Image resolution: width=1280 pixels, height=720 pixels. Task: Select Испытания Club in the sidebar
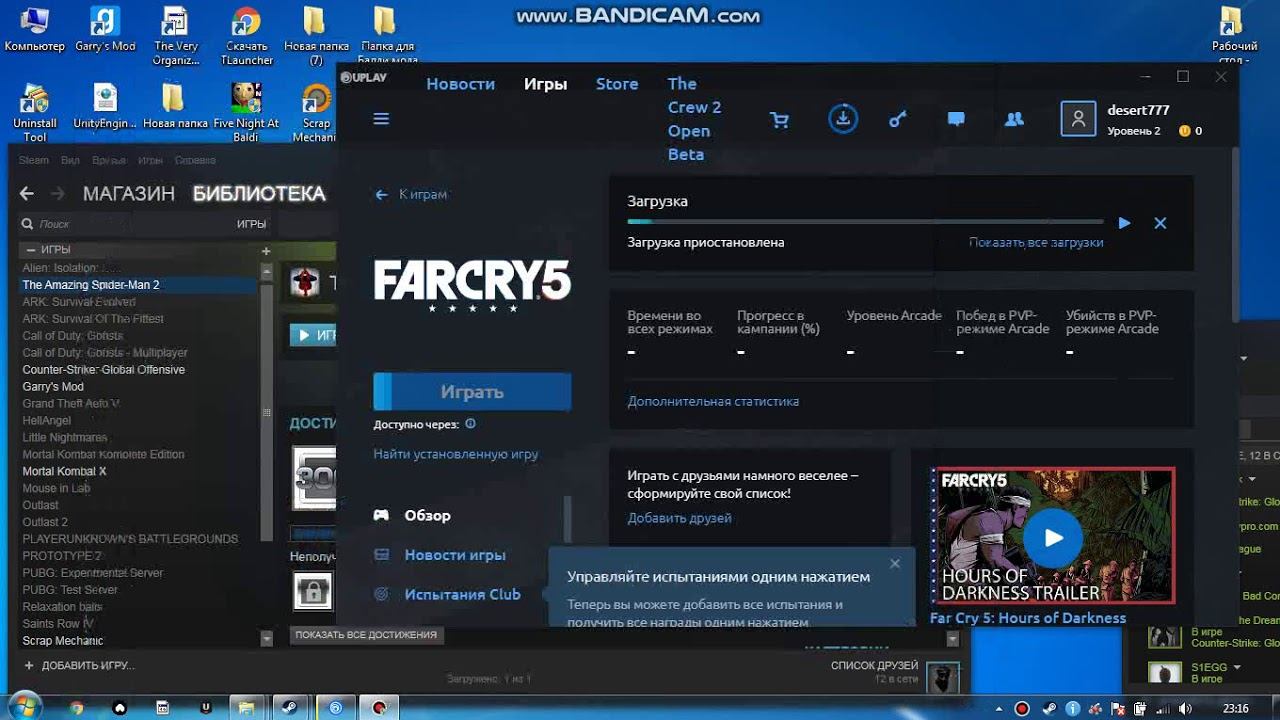click(462, 594)
